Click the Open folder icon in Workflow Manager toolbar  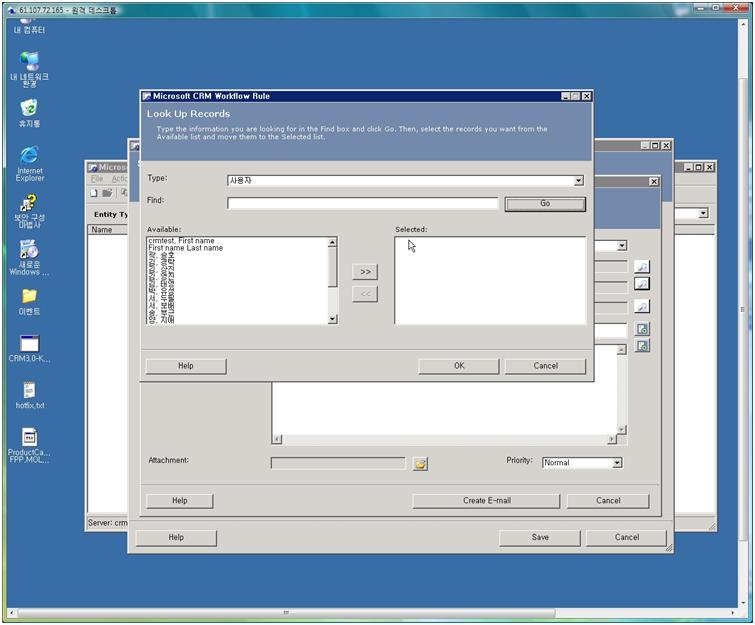[x=107, y=193]
